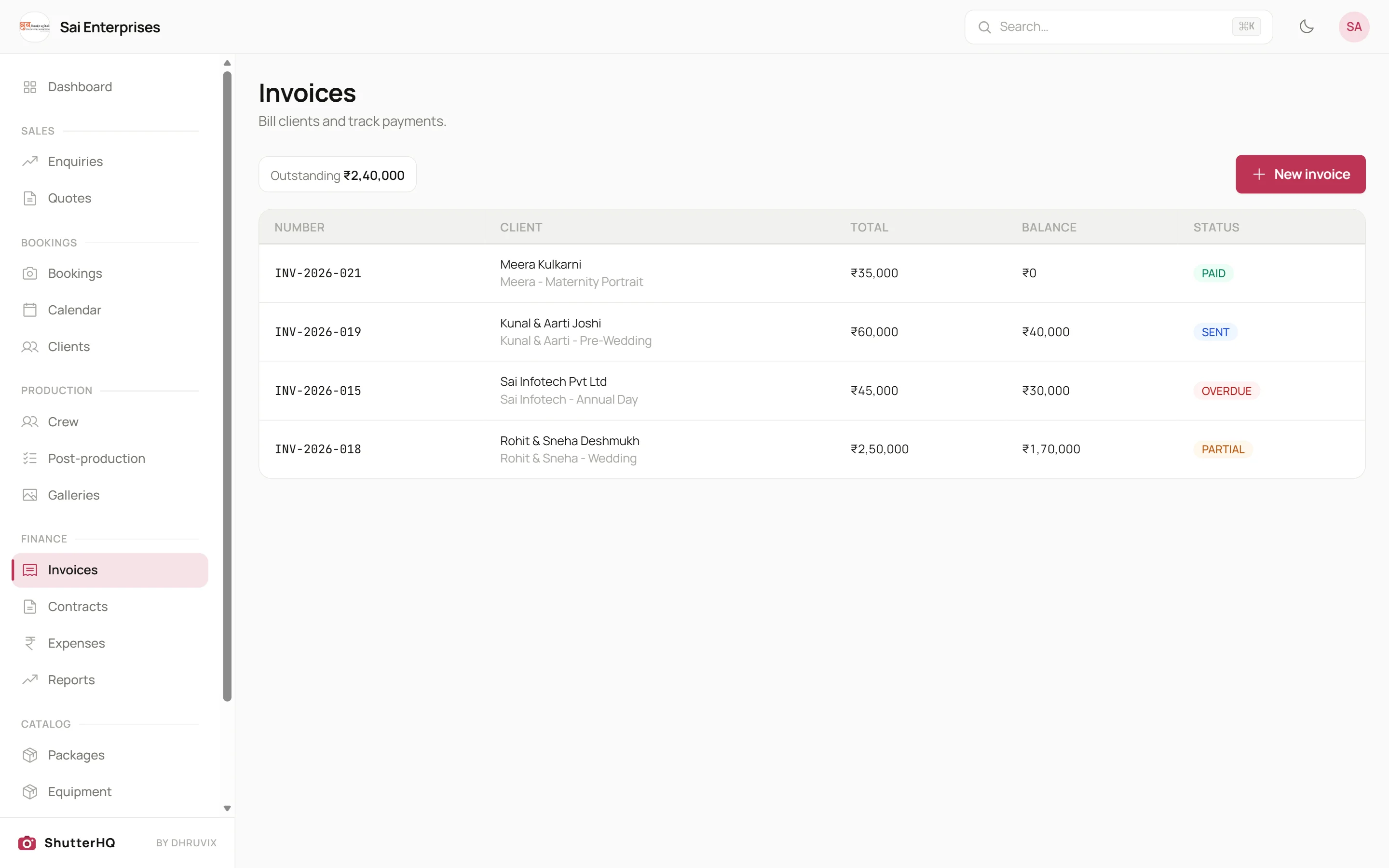The image size is (1389, 868).
Task: Open the Expenses menu item
Action: click(x=109, y=643)
